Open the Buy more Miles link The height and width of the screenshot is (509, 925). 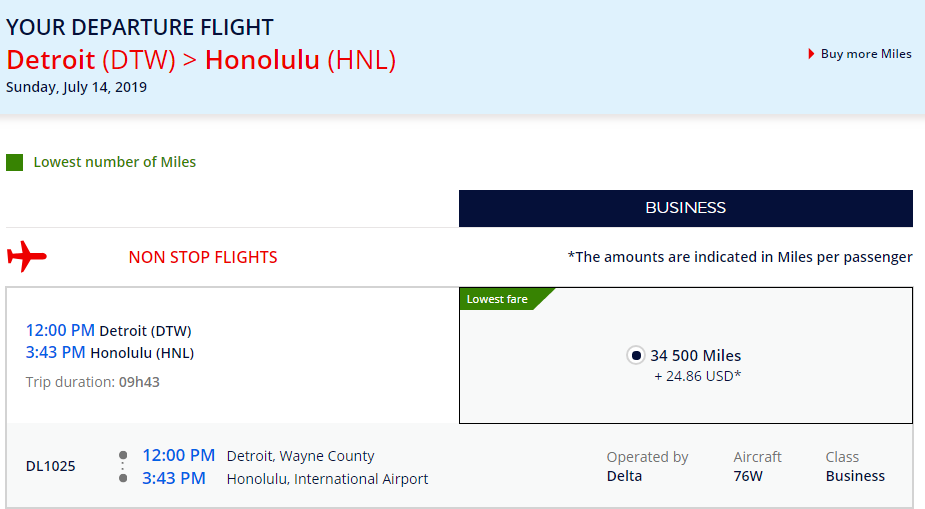pyautogui.click(x=866, y=54)
